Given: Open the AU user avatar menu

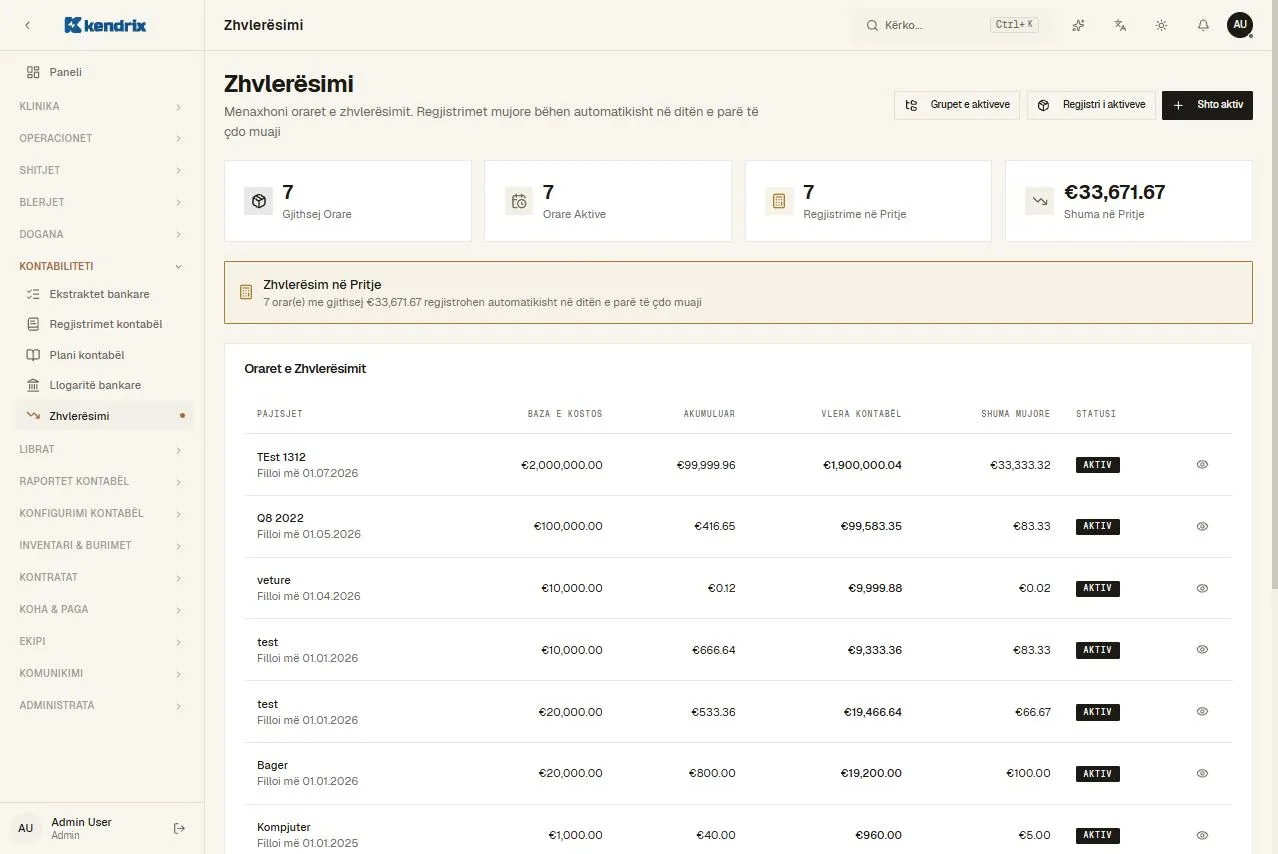Looking at the screenshot, I should pyautogui.click(x=1240, y=25).
